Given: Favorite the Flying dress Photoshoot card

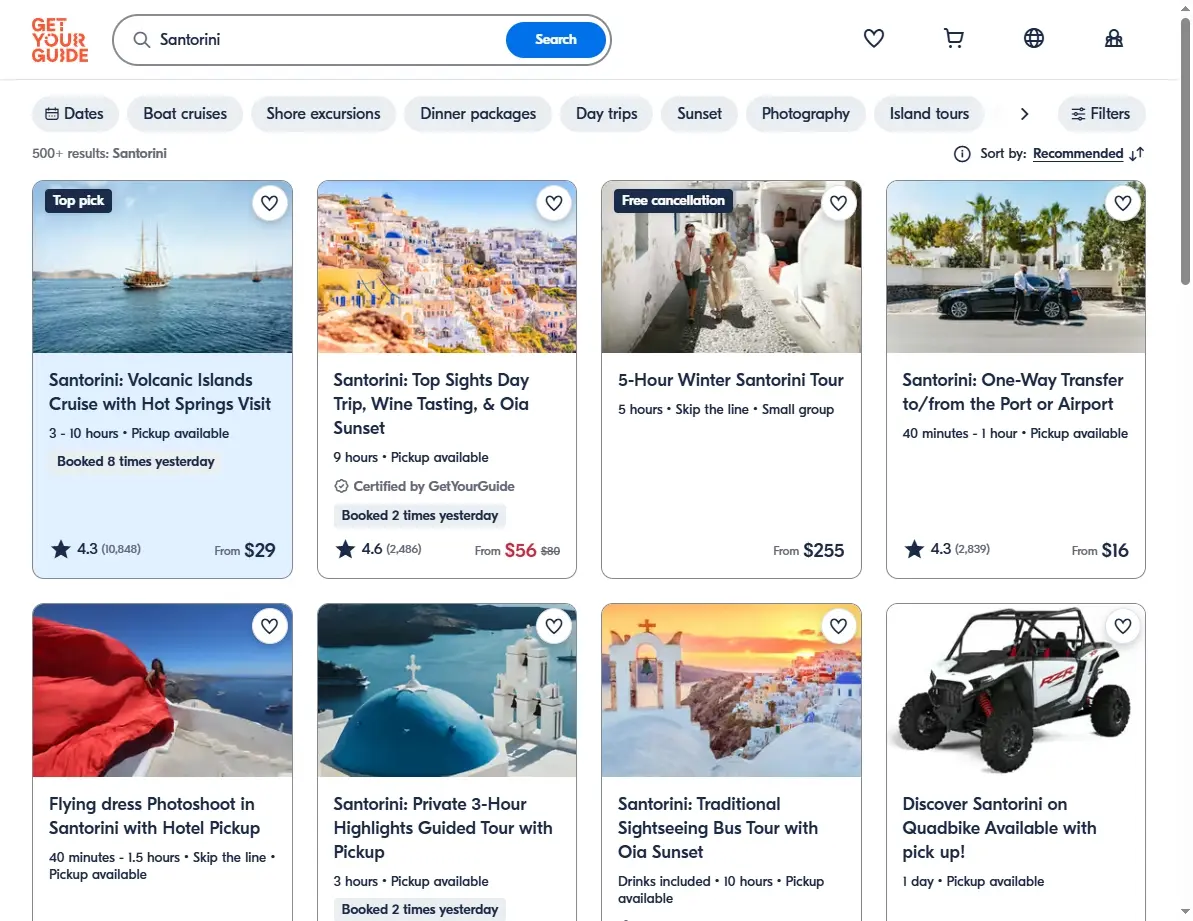Looking at the screenshot, I should point(269,626).
